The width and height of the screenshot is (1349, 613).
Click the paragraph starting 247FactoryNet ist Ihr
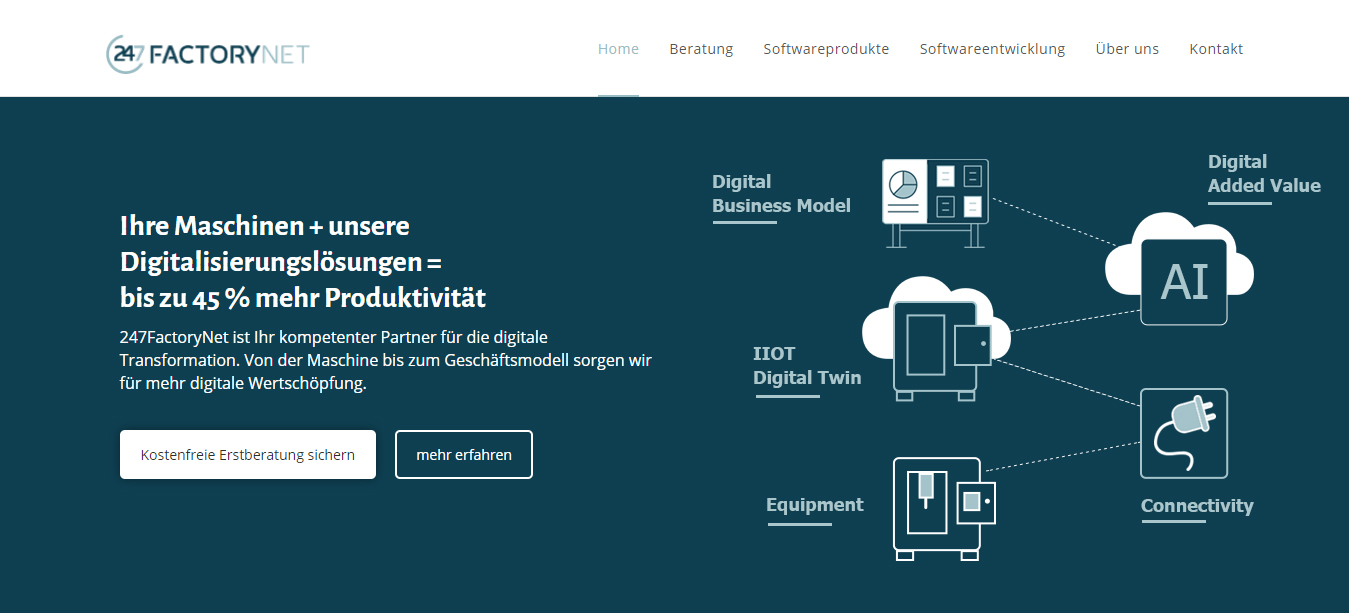386,360
